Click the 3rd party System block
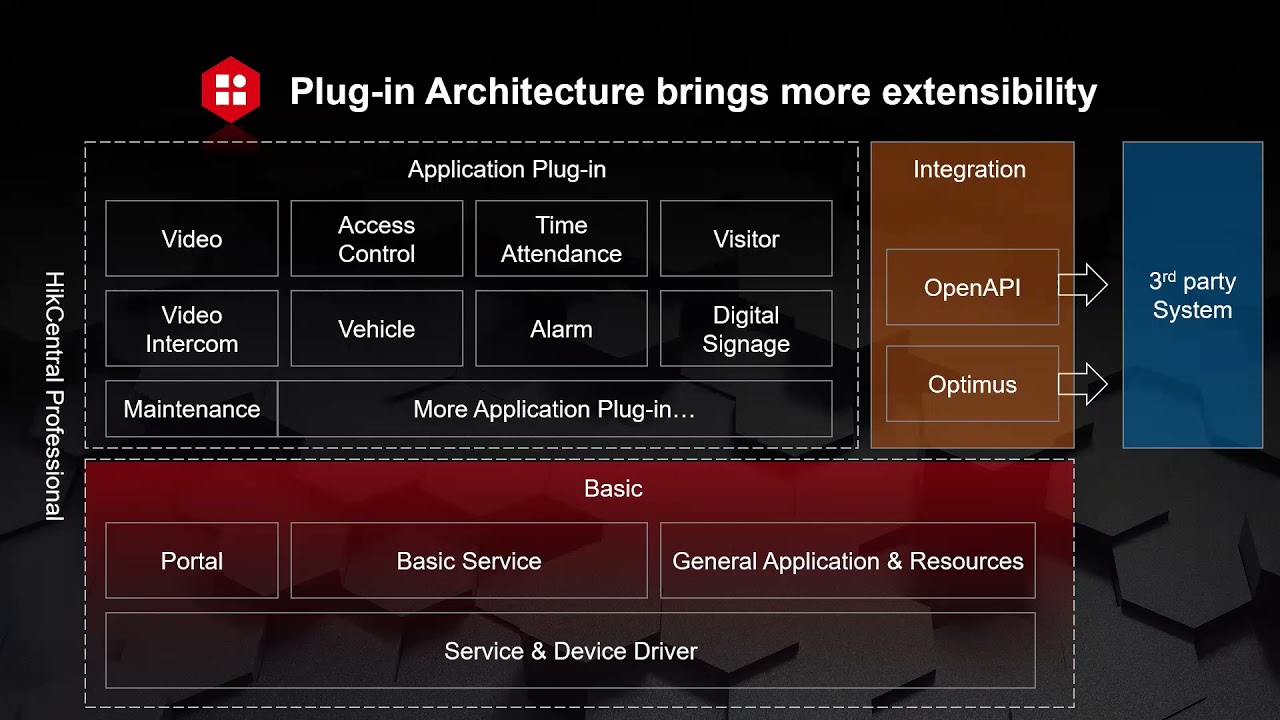 (x=1193, y=295)
